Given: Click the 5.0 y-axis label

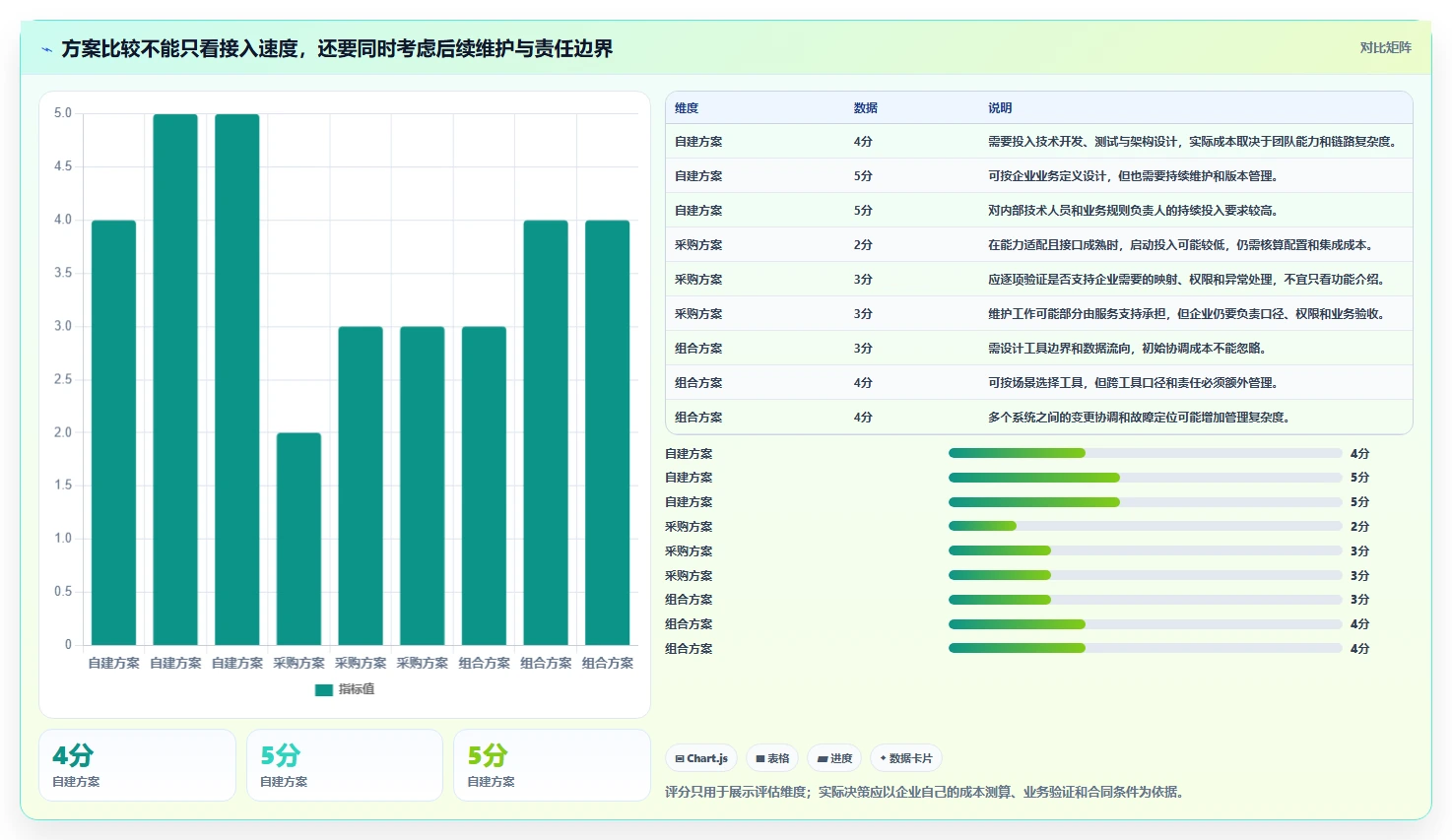Looking at the screenshot, I should pos(63,113).
